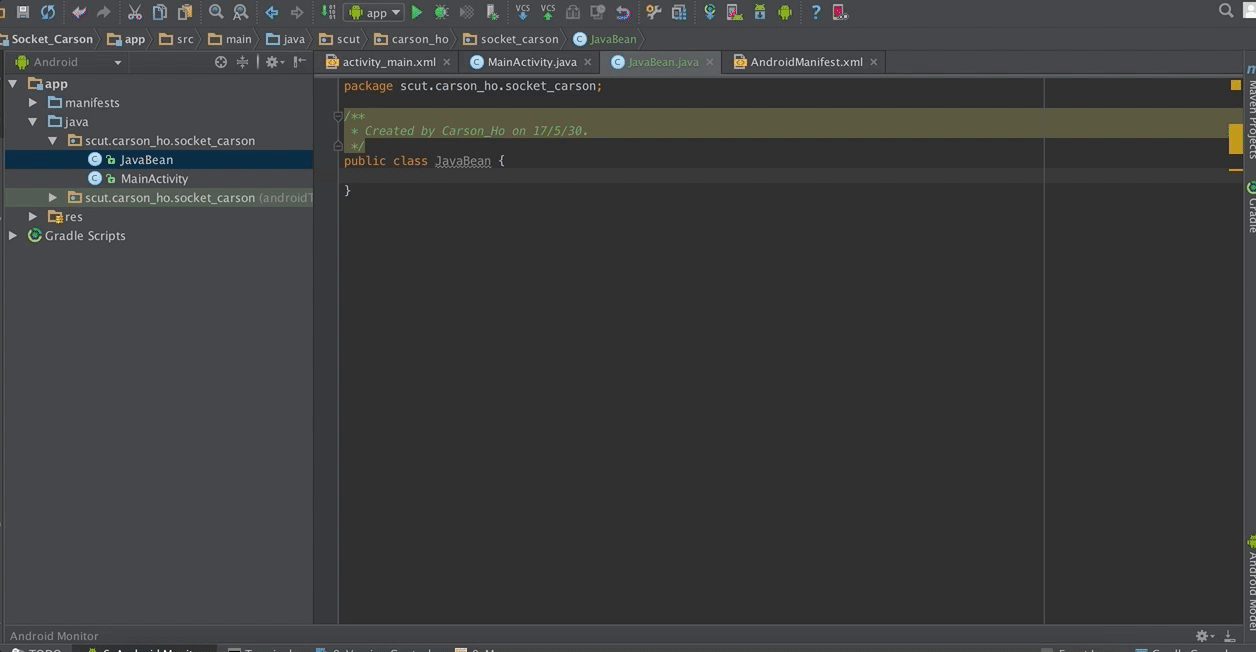Open SDK Manager download icon
Viewport: 1256px width, 652px height.
click(x=760, y=12)
